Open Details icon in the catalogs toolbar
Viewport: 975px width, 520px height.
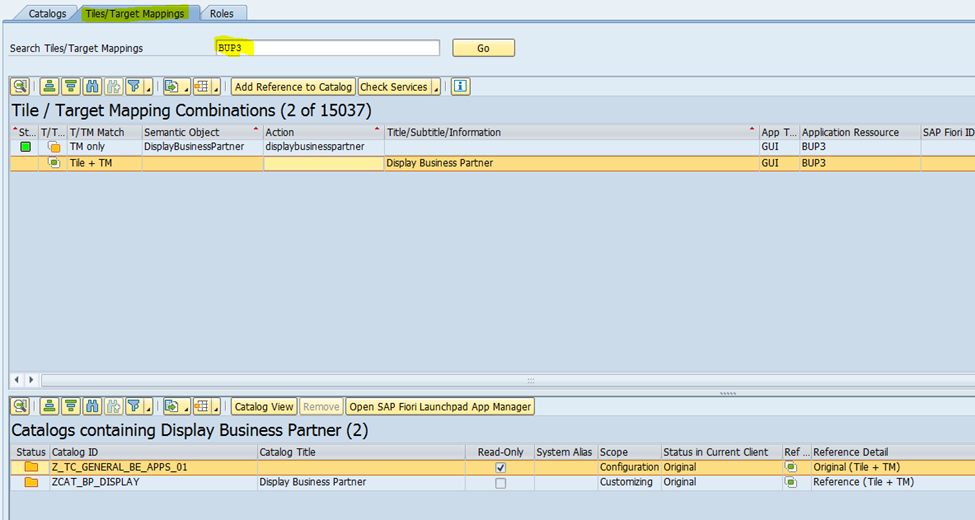point(20,406)
